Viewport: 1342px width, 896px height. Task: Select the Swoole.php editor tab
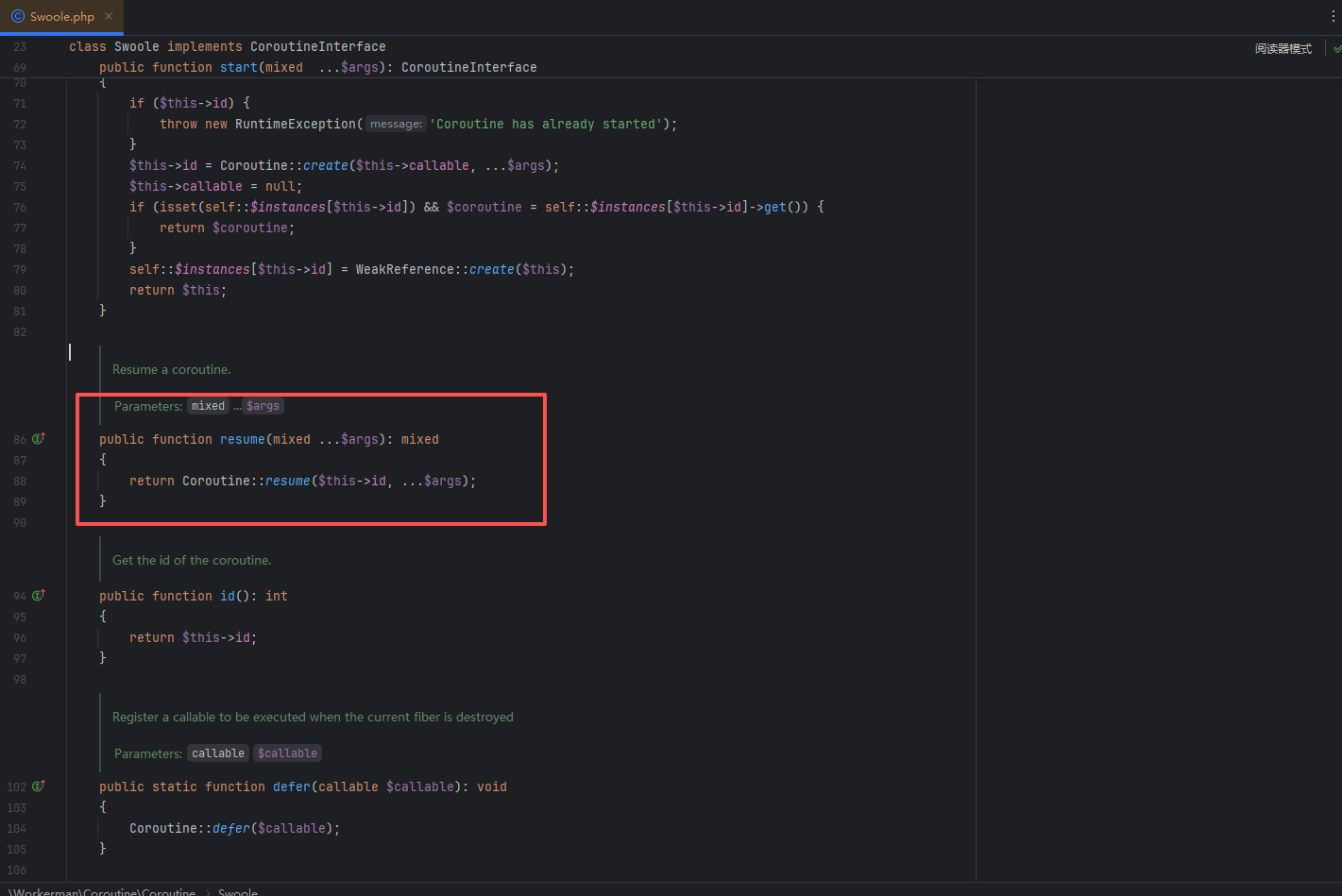click(x=61, y=17)
